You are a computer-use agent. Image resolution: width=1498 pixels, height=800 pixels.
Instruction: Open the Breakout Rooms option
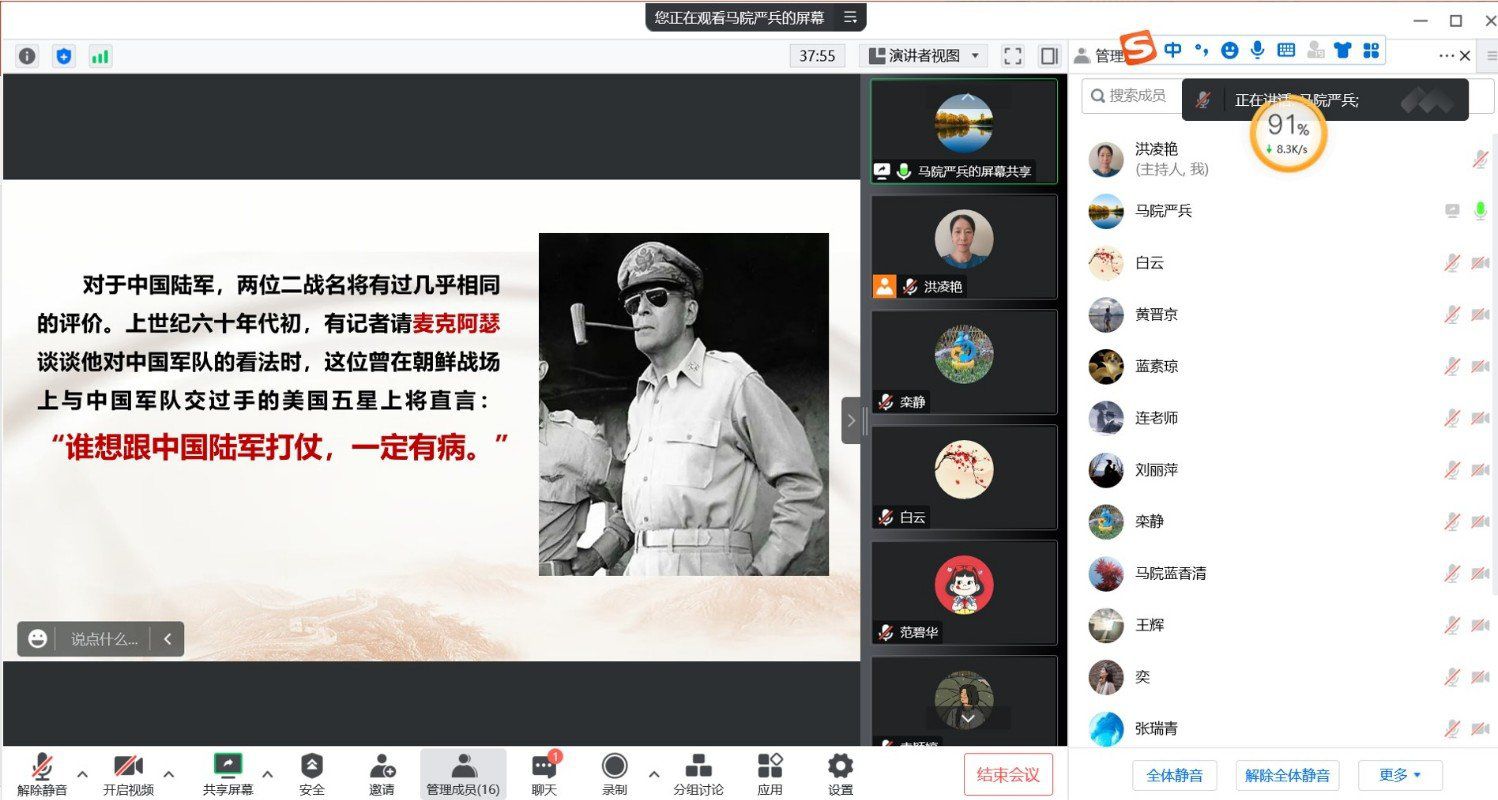698,774
